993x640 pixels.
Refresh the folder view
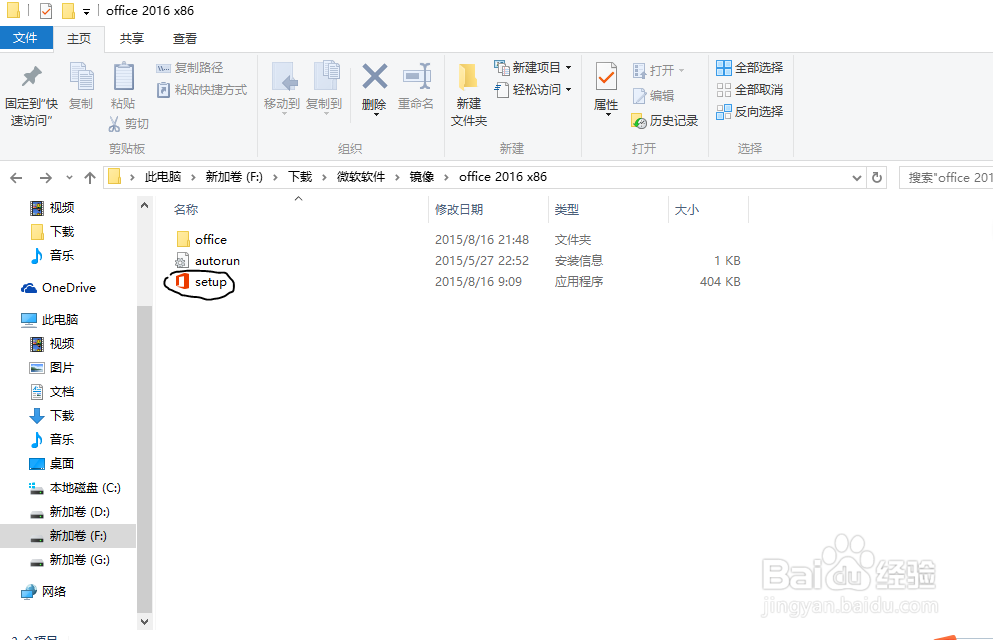click(877, 177)
